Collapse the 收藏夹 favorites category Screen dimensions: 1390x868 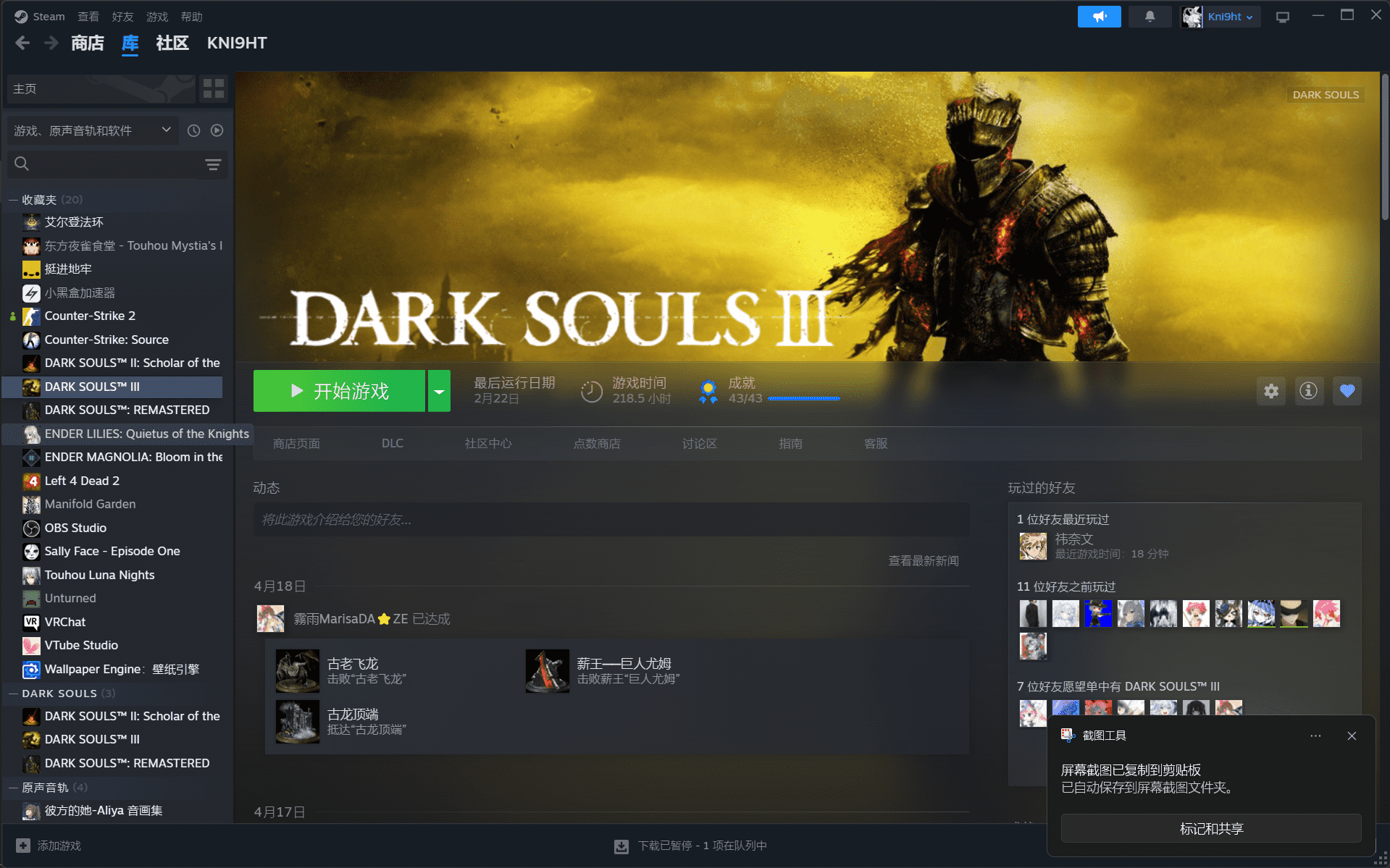click(13, 200)
